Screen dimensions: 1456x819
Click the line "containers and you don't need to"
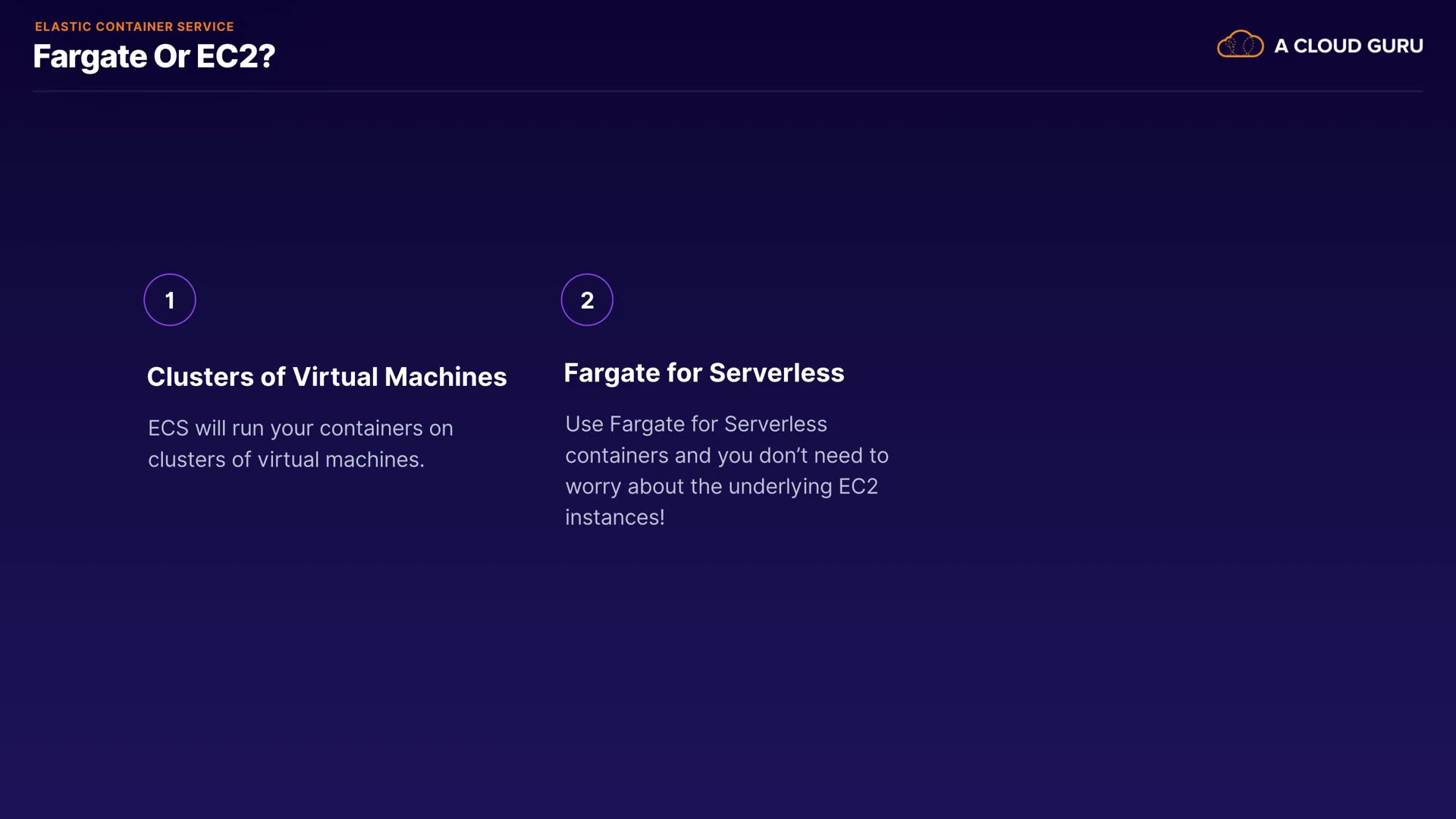(726, 455)
